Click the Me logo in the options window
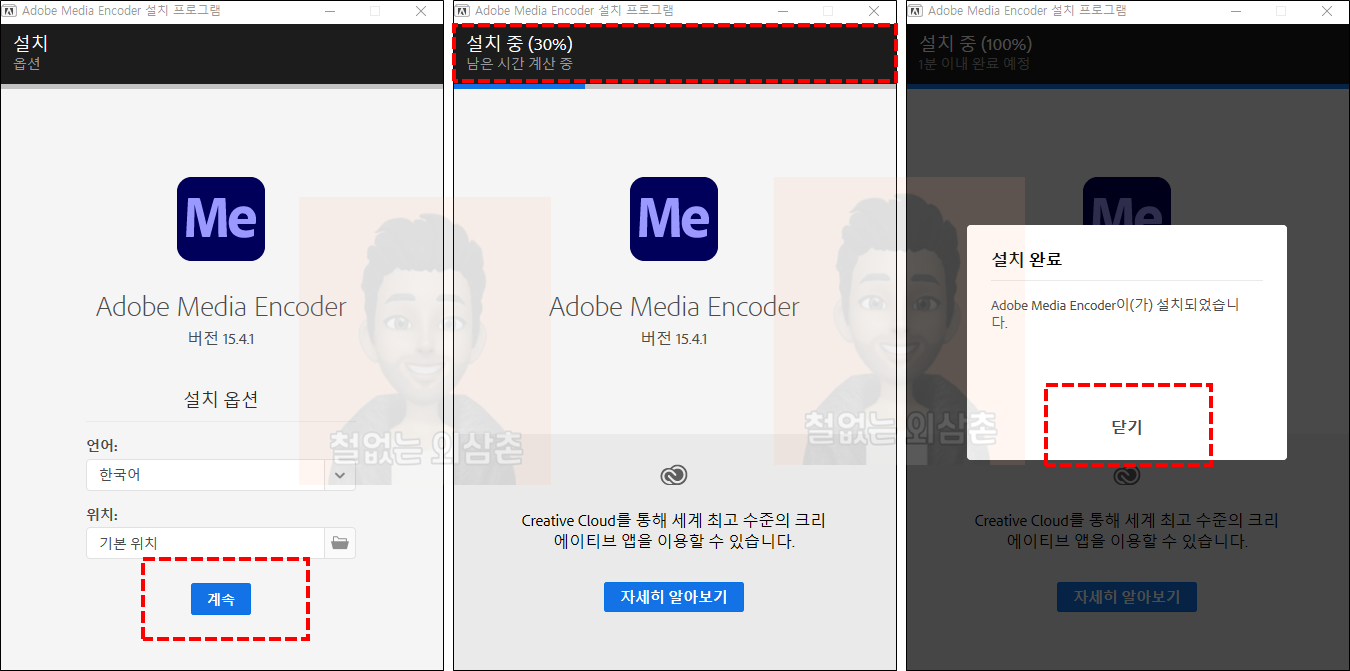 click(x=221, y=219)
